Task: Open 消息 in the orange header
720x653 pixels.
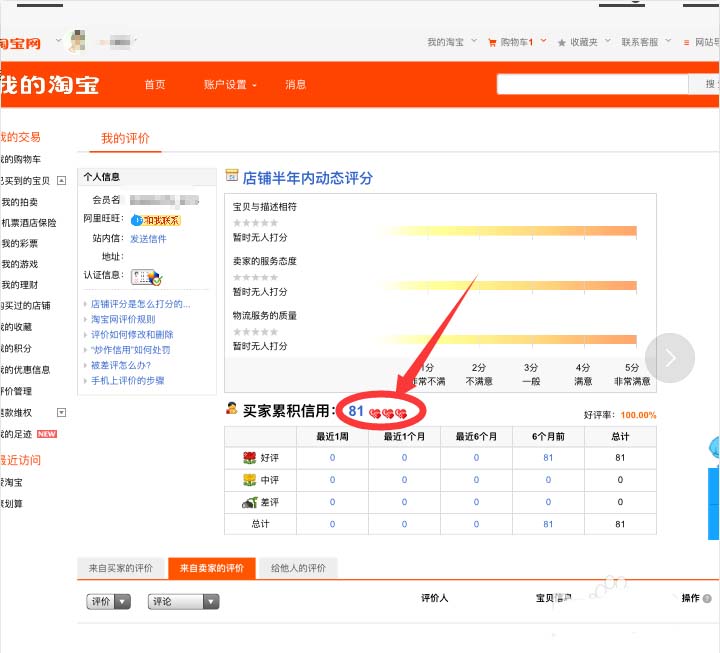Action: (295, 85)
